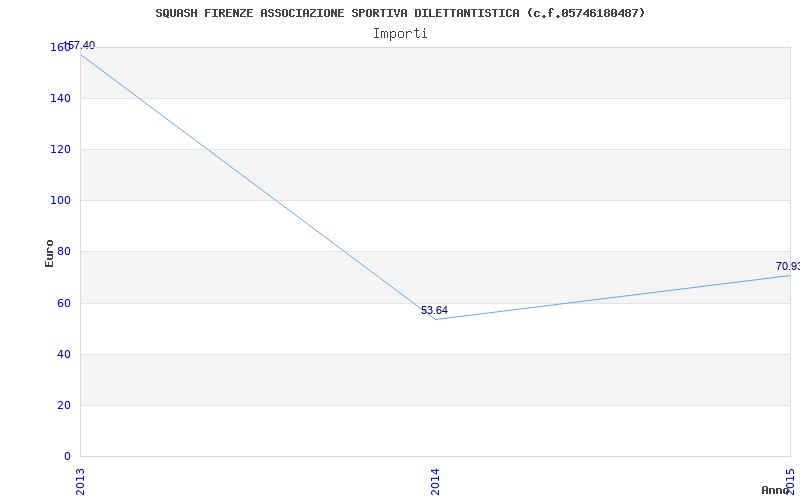Click the 100 y-axis value
The image size is (800, 500).
click(x=60, y=201)
